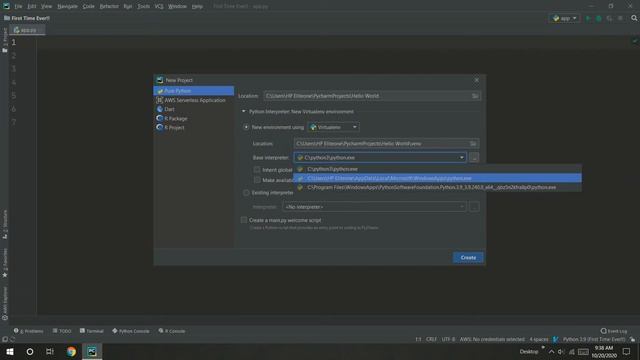Screen dimensions: 640x360
Task: Click the green Run icon in toolbar
Action: [588, 18]
